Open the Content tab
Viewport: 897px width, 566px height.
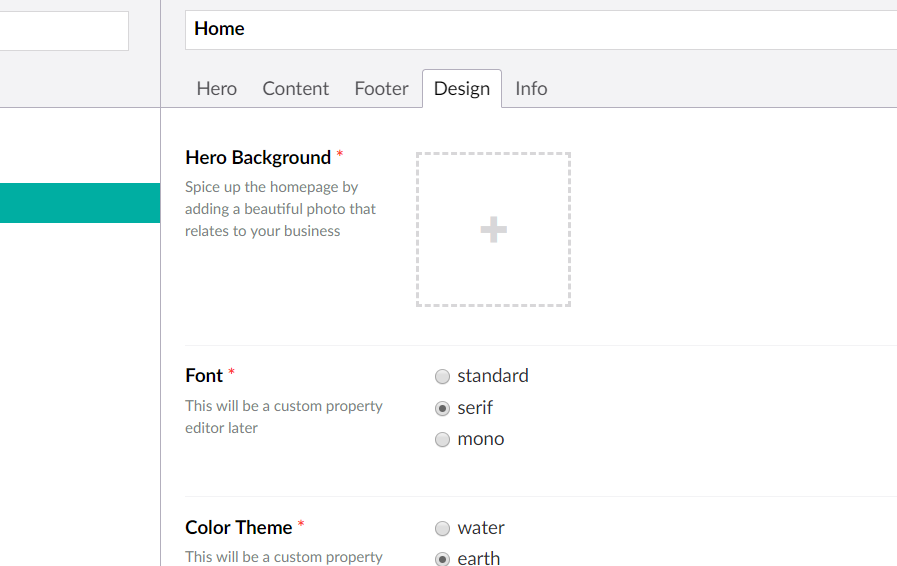point(295,88)
